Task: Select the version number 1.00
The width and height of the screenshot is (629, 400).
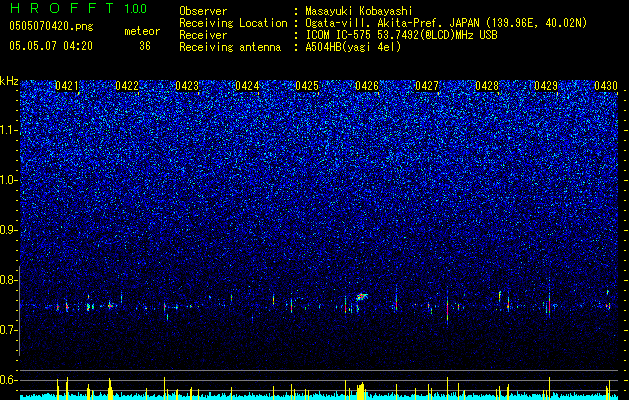Action: point(135,8)
